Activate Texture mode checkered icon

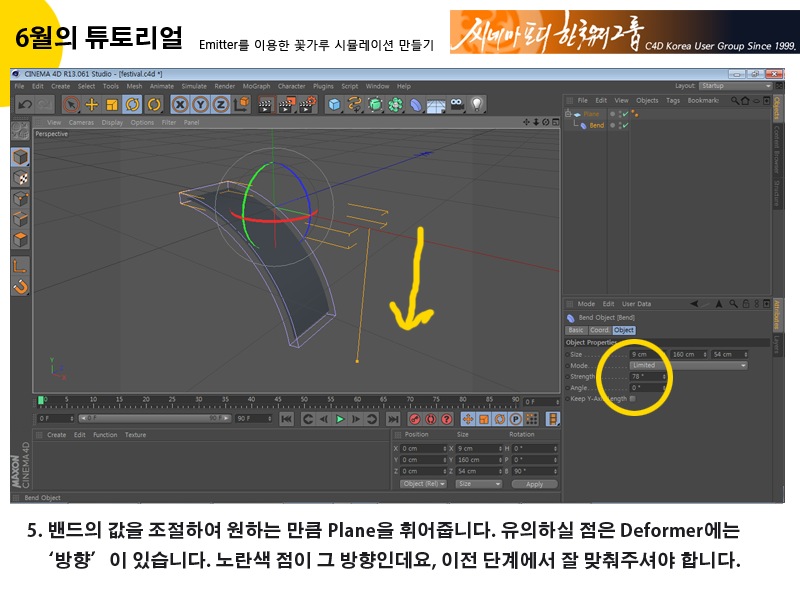[x=20, y=178]
